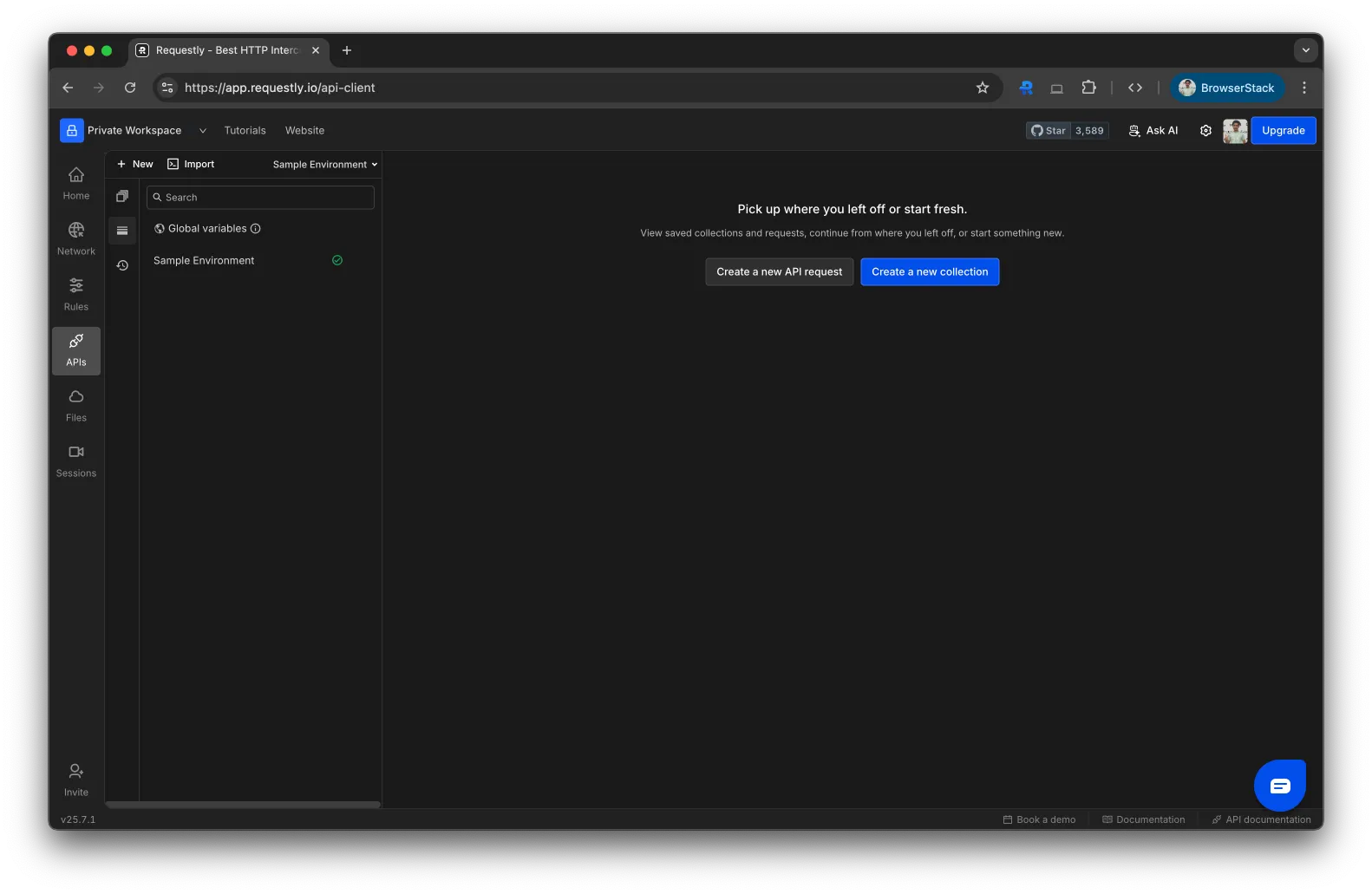Image resolution: width=1372 pixels, height=894 pixels.
Task: Open the Sessions sidebar section
Action: pyautogui.click(x=76, y=461)
